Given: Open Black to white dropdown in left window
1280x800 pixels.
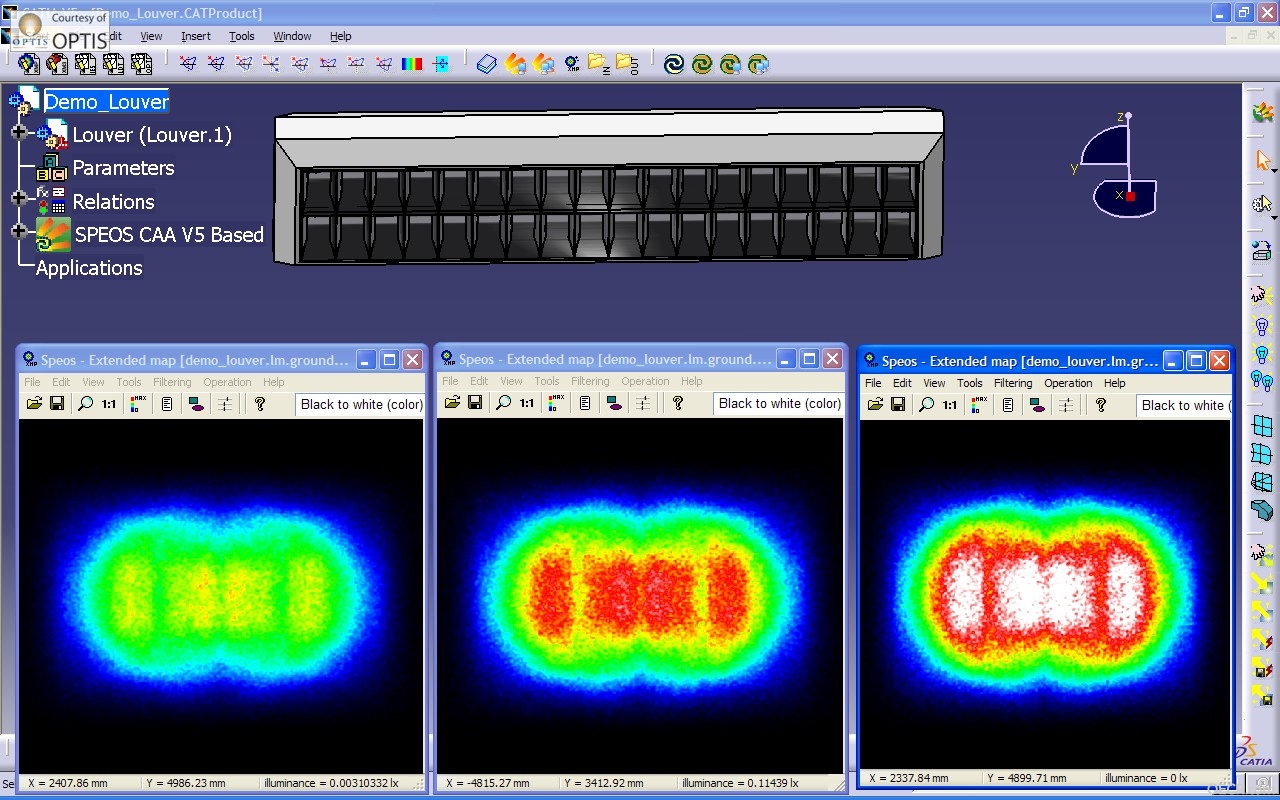Looking at the screenshot, I should tap(360, 404).
